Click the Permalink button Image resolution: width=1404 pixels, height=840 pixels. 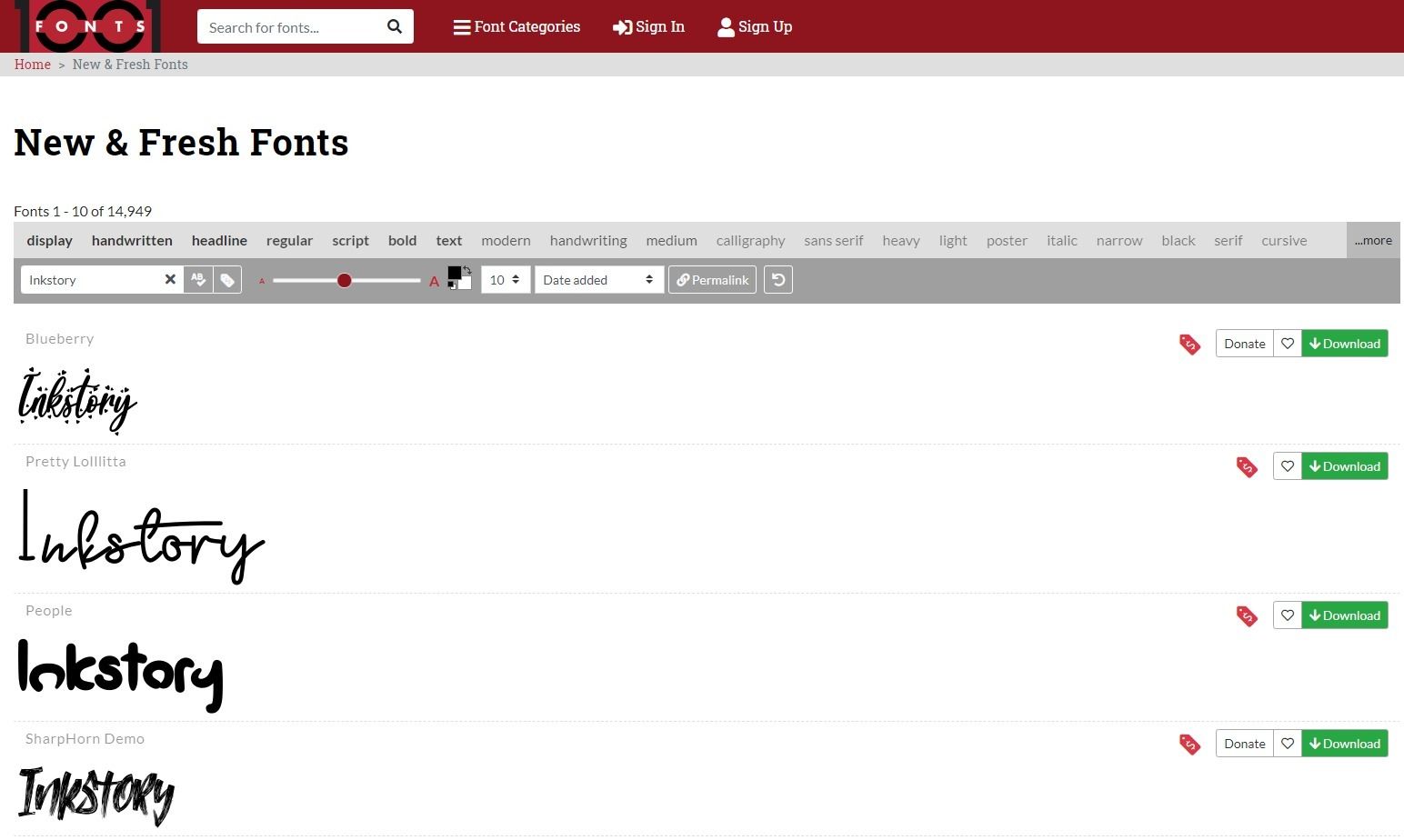(712, 280)
